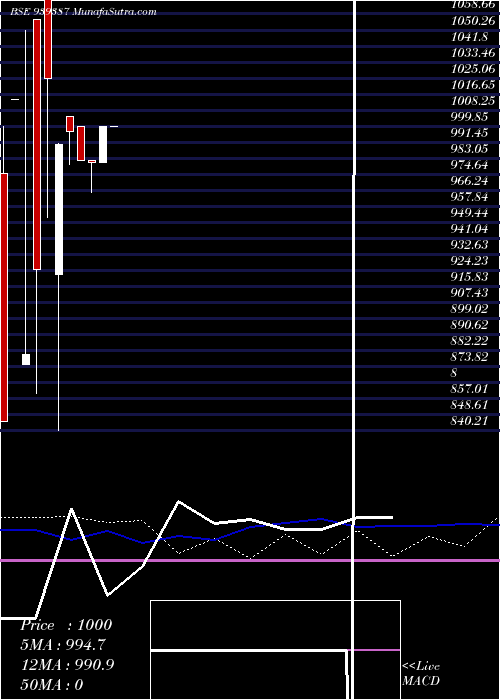Click the 957.84 price axis label
Screen dimensions: 500x700
(x=469, y=197)
